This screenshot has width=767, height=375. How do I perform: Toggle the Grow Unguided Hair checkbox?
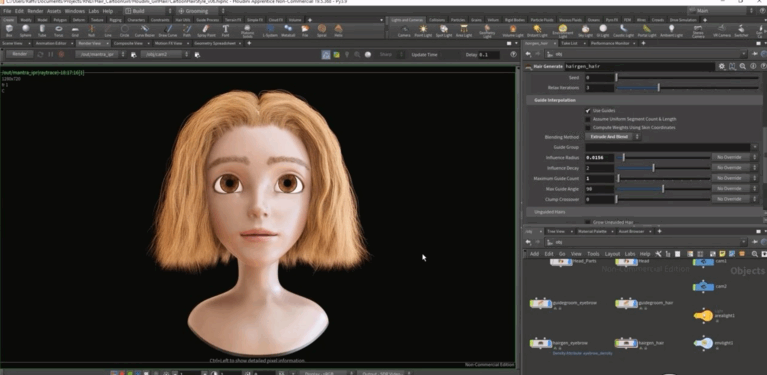tap(587, 222)
